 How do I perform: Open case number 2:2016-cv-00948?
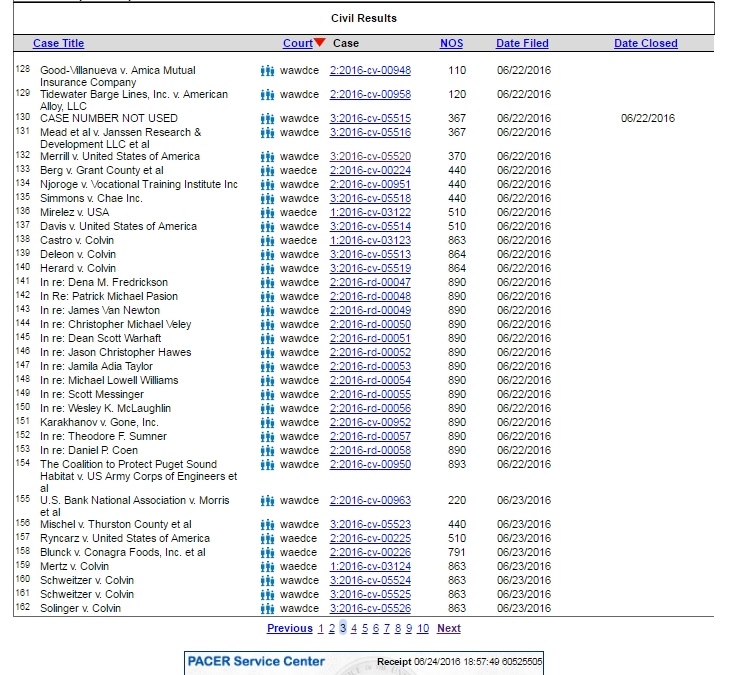point(370,71)
